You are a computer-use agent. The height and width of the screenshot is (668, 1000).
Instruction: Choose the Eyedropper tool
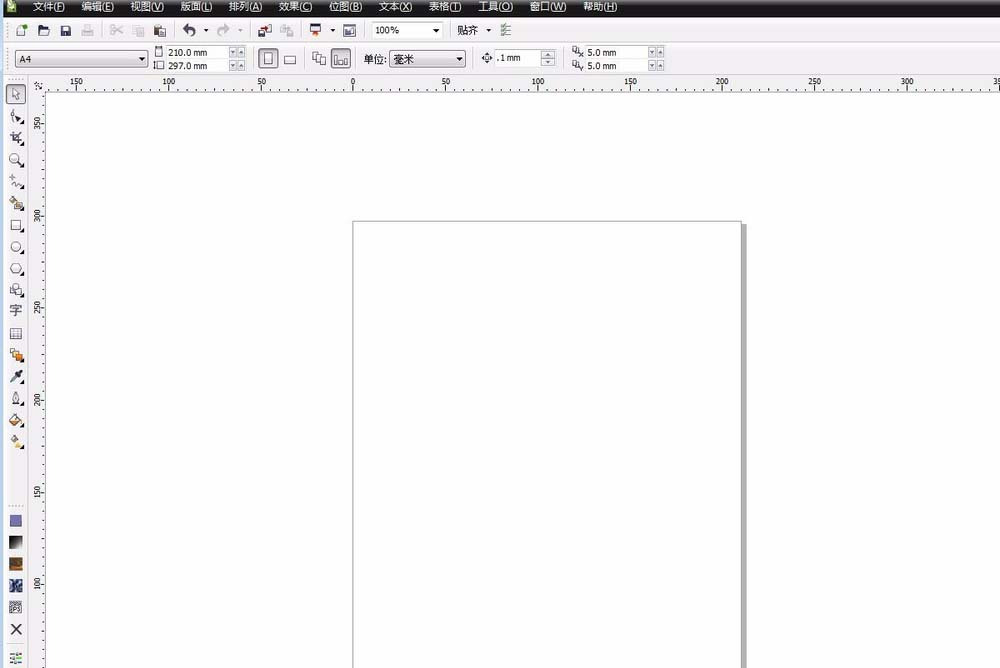click(16, 377)
